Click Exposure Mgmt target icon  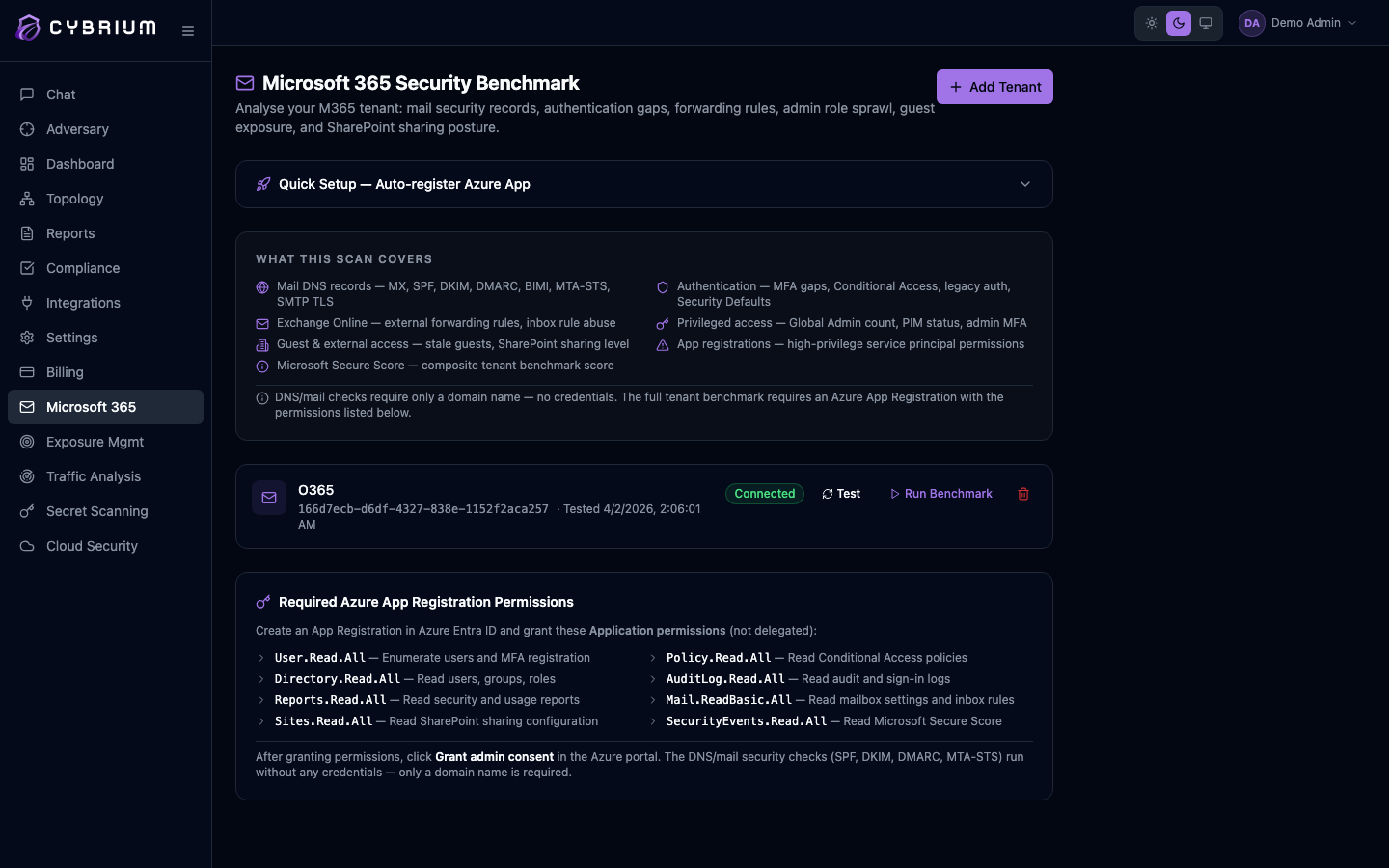(x=27, y=442)
